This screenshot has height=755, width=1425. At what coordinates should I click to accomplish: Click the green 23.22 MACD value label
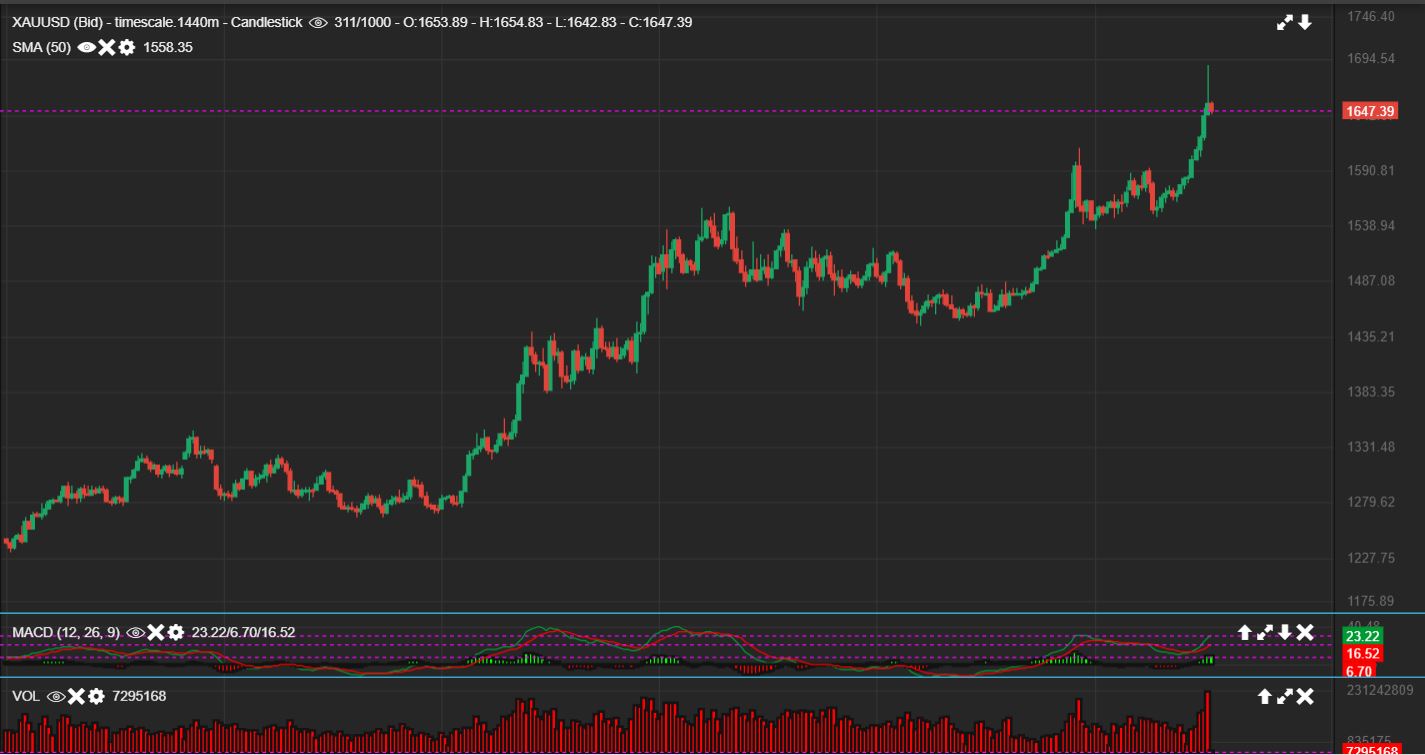click(1364, 636)
